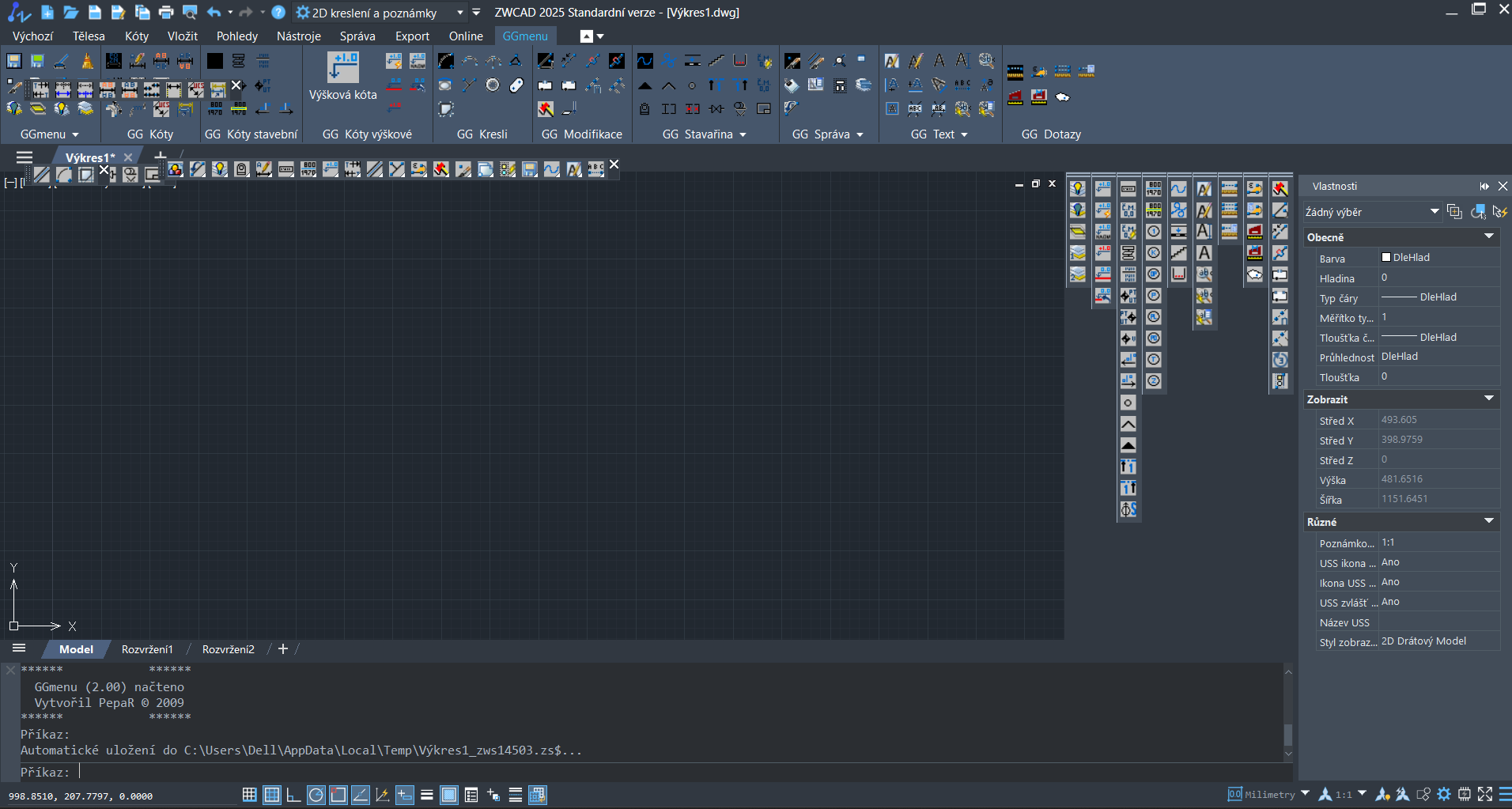1512x809 pixels.
Task: Switch to the Rozvržení1 layout tab
Action: pyautogui.click(x=148, y=648)
